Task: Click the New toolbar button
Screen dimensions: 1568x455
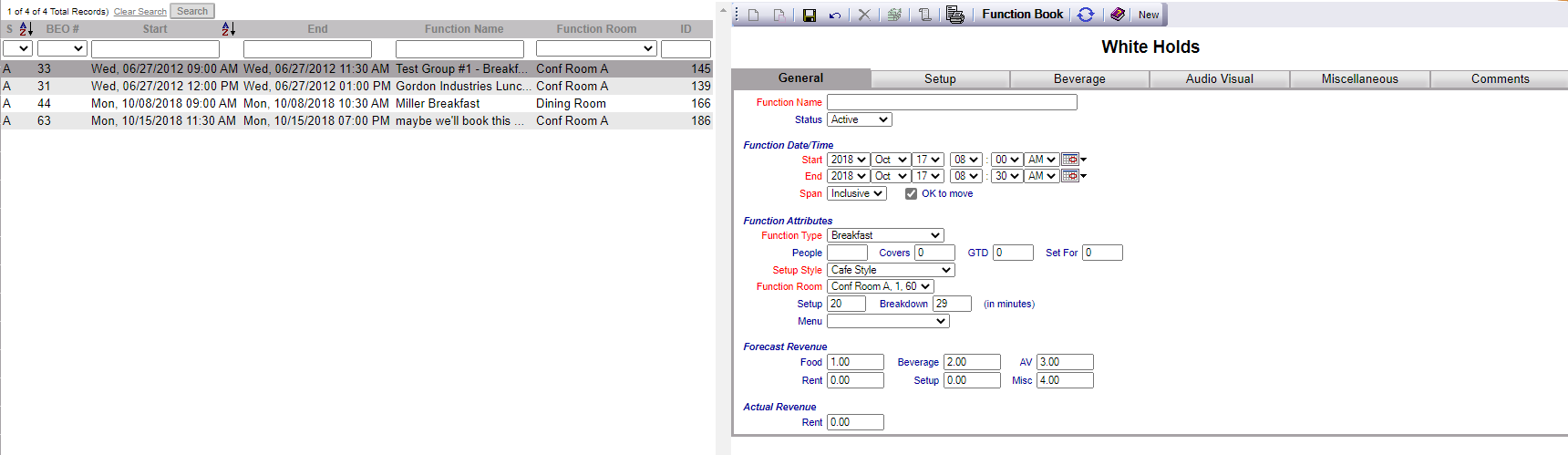Action: (1149, 15)
